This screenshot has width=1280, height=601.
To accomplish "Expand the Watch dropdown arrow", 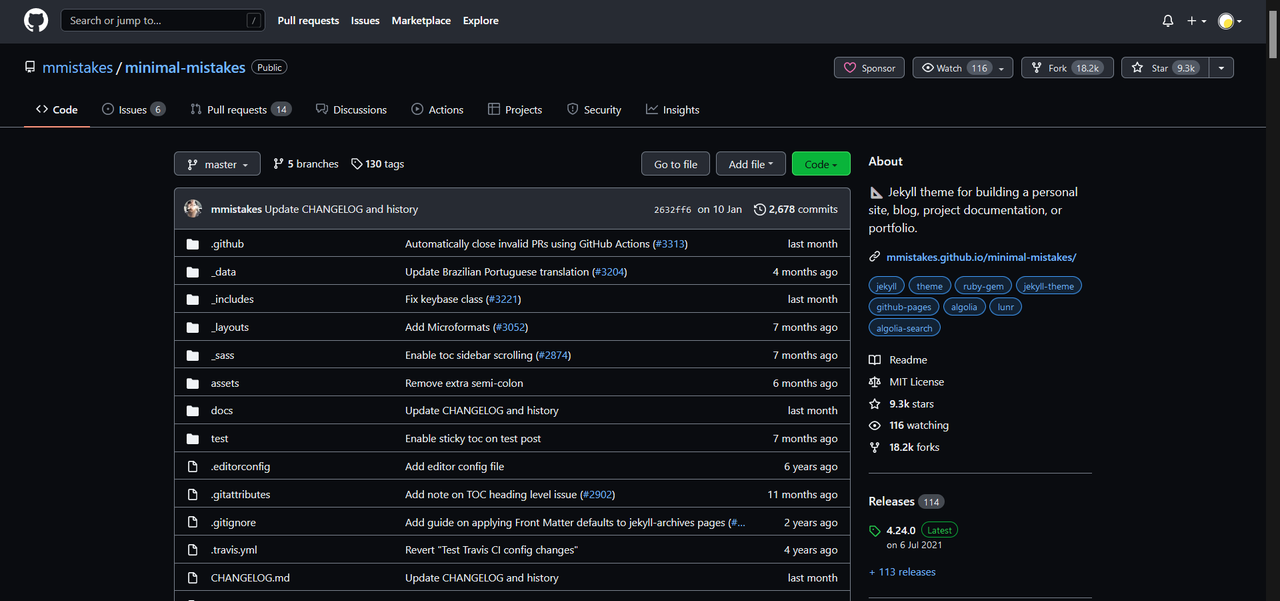I will coord(1003,68).
